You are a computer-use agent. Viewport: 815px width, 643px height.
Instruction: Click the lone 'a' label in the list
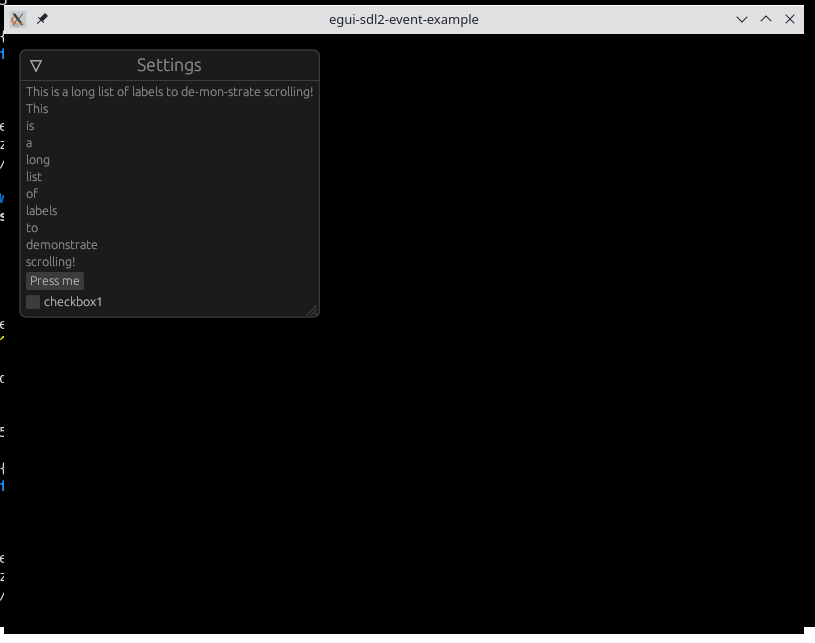(x=28, y=142)
